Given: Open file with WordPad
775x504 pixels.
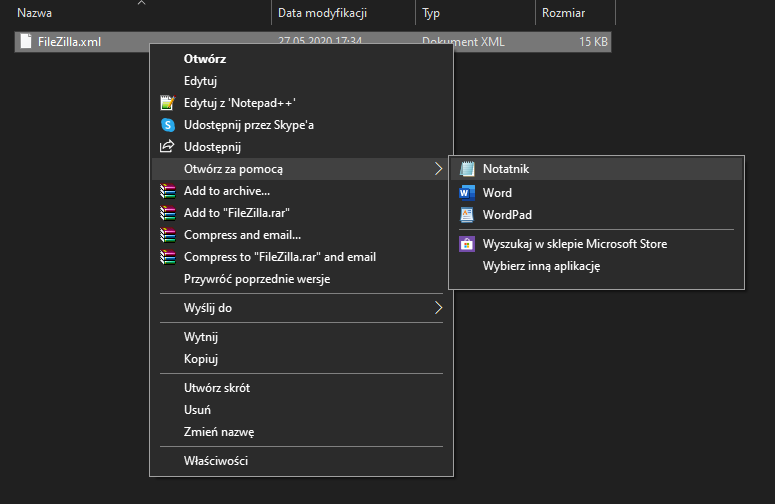Looking at the screenshot, I should coord(596,215).
